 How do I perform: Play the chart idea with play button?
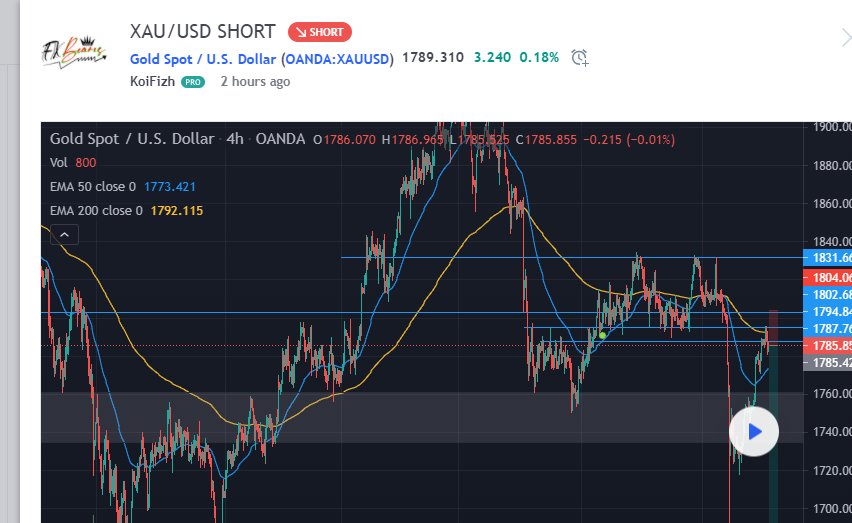[x=754, y=432]
